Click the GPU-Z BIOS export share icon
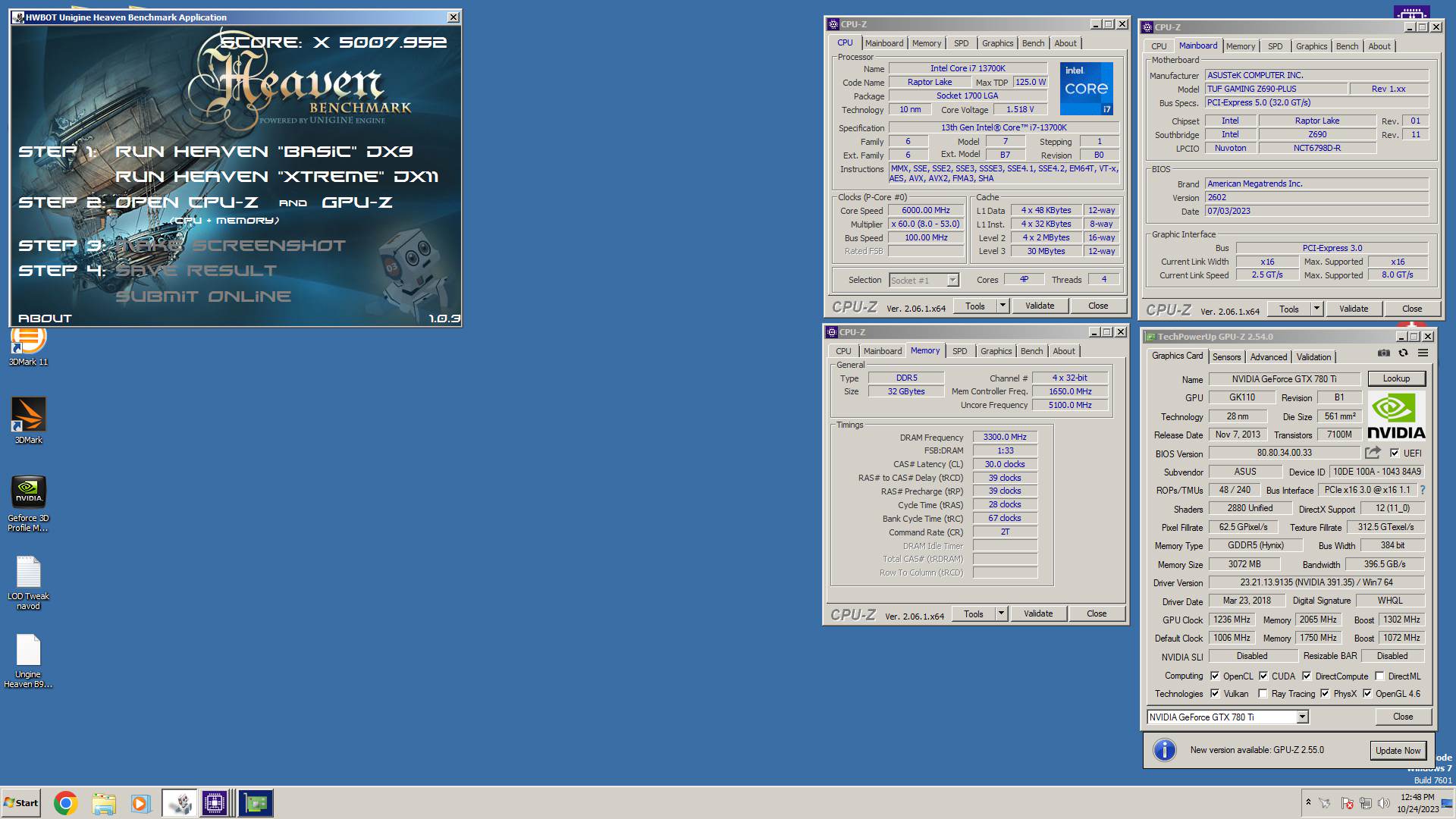Screen dimensions: 1456x819 click(1373, 453)
